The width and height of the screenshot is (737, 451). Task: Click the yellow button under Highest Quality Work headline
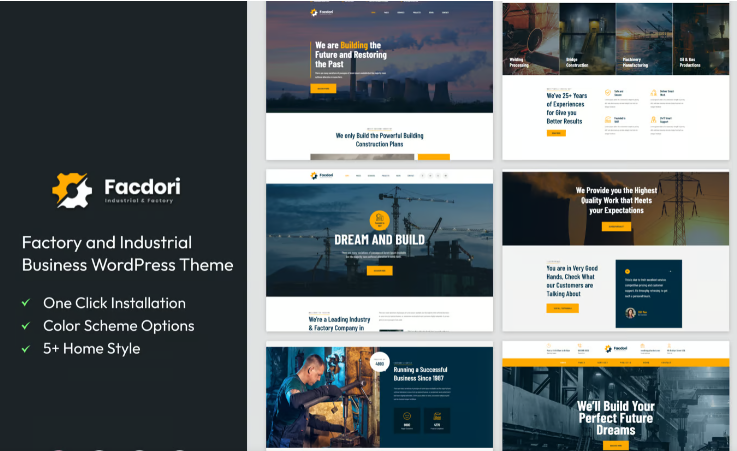coord(616,226)
